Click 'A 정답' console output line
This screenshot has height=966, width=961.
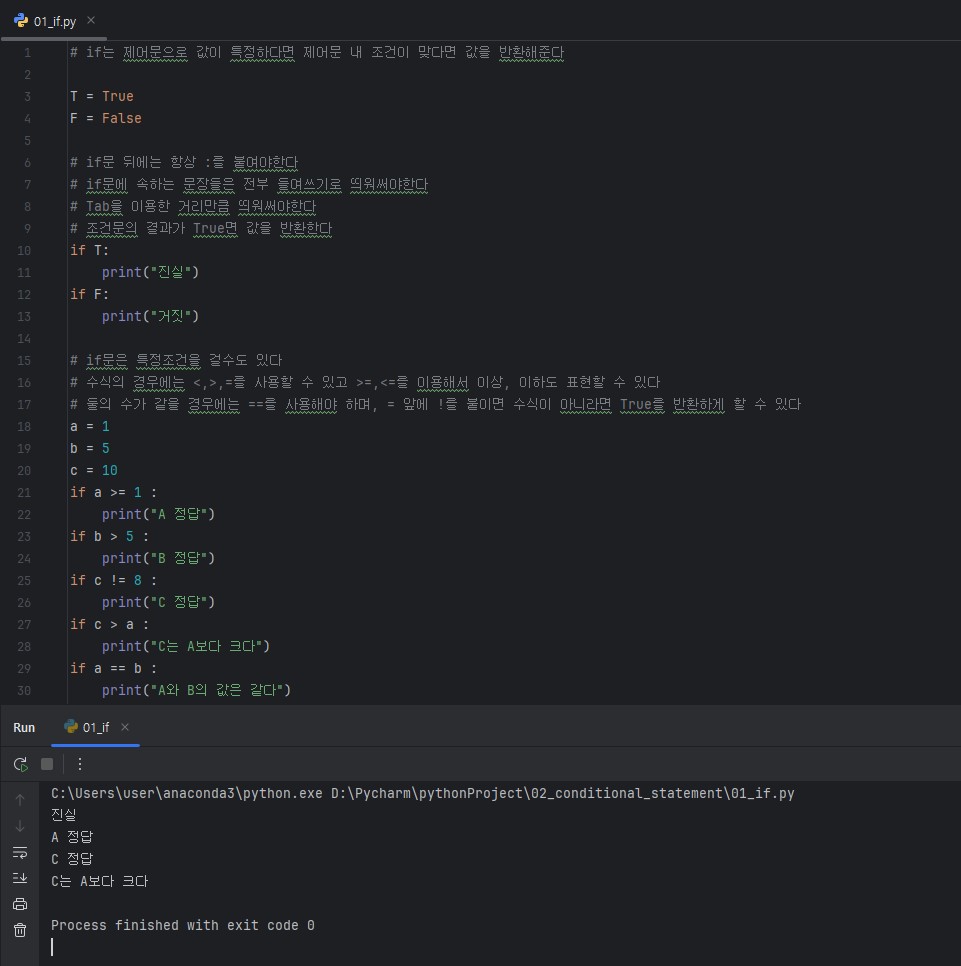pyautogui.click(x=72, y=837)
